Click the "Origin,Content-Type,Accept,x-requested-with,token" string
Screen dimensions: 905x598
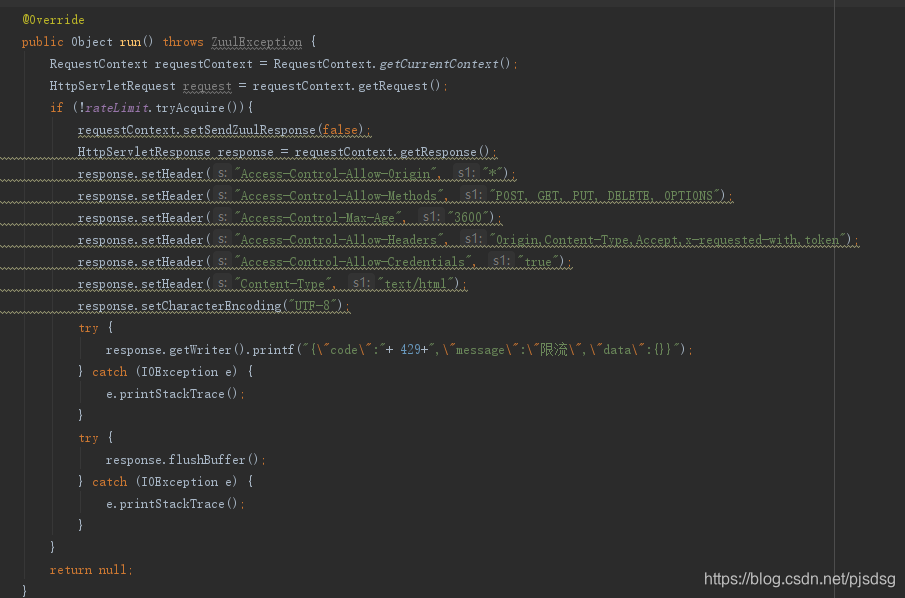pyautogui.click(x=668, y=240)
